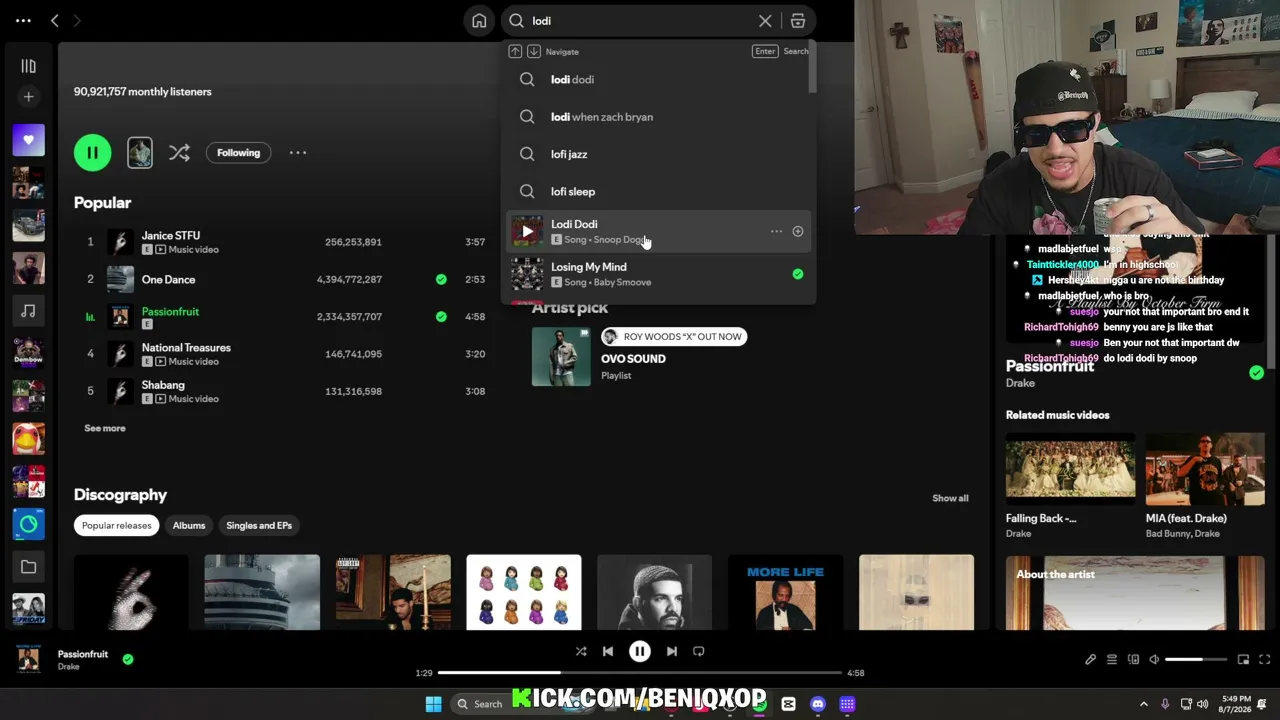
Task: Open More Life album cover
Action: pyautogui.click(x=785, y=593)
